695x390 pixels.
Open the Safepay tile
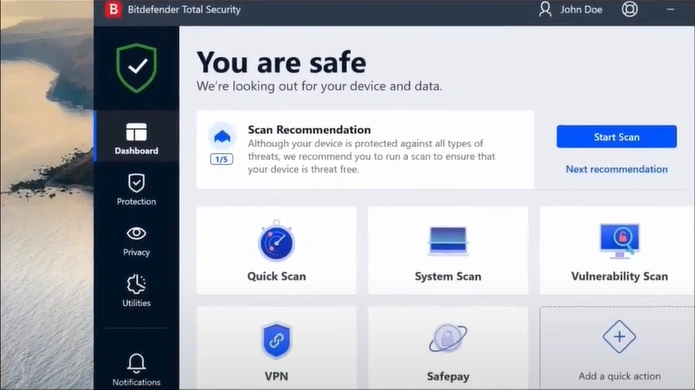(448, 348)
